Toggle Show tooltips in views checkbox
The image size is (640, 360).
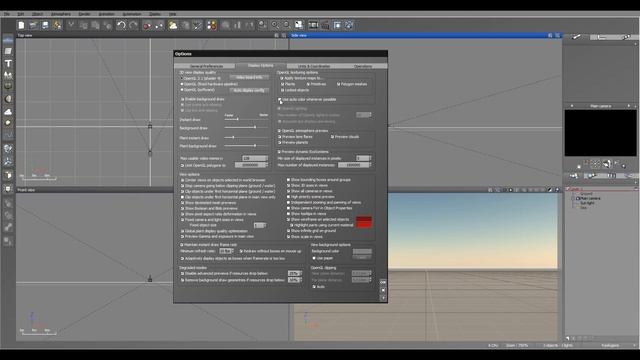tap(288, 214)
